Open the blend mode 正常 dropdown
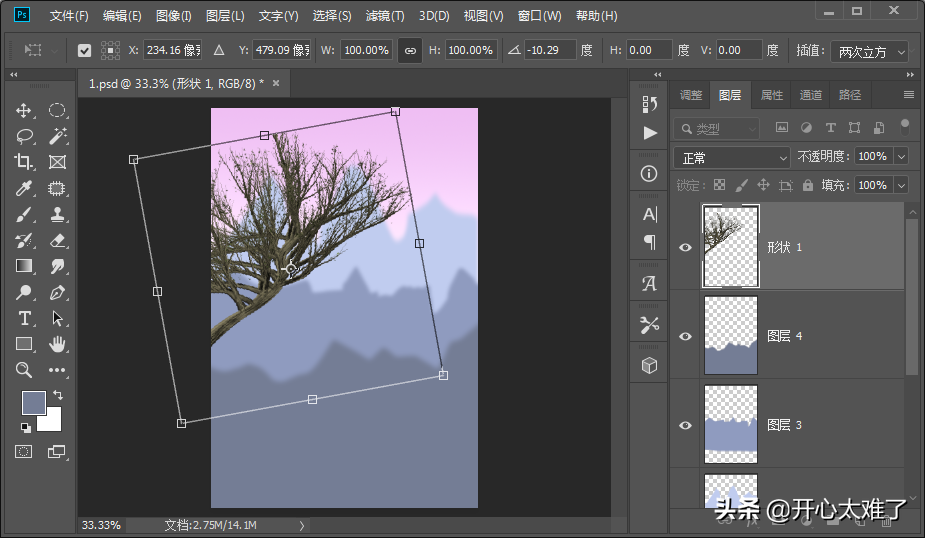The image size is (925, 538). tap(732, 158)
